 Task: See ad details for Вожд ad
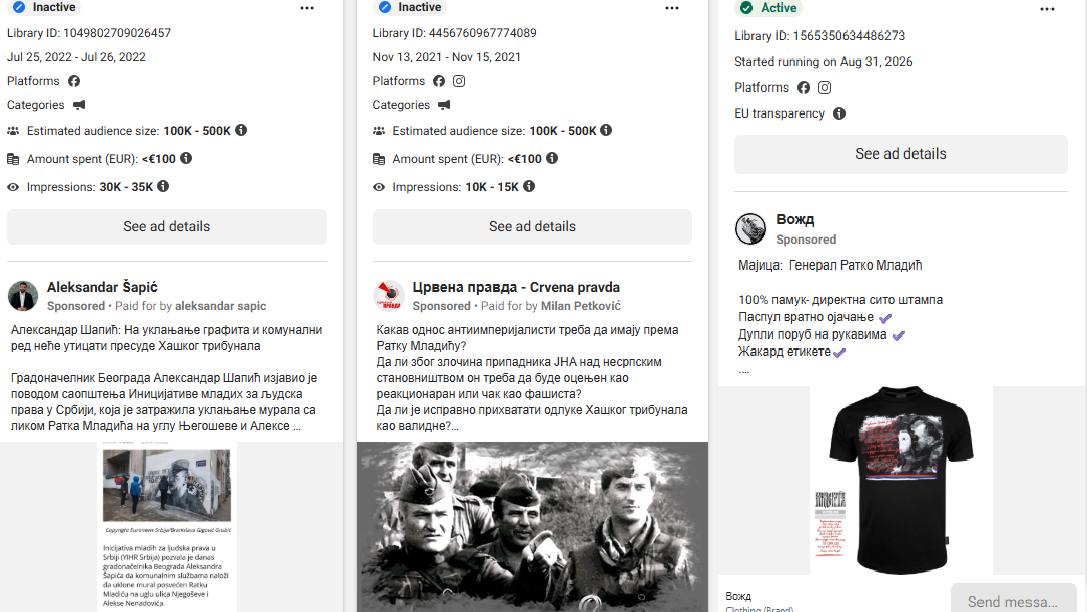click(x=901, y=154)
